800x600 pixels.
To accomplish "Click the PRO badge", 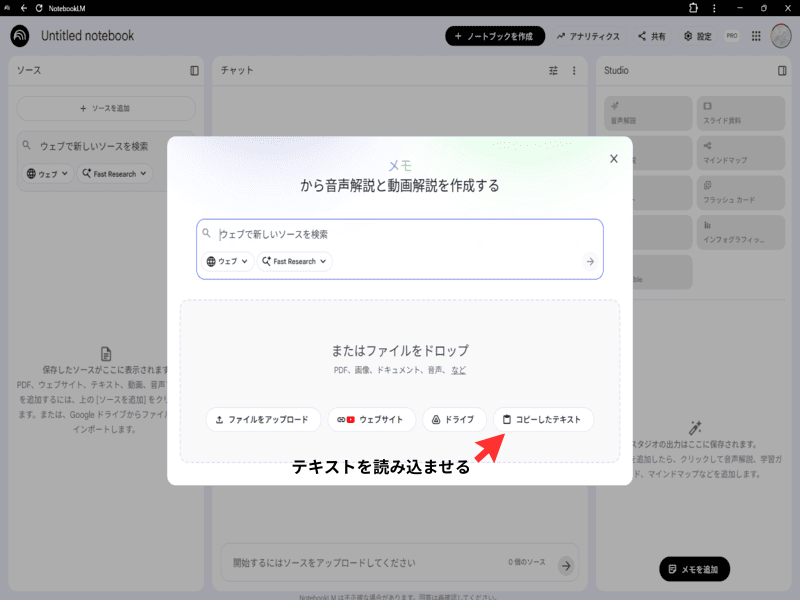I will tap(732, 36).
